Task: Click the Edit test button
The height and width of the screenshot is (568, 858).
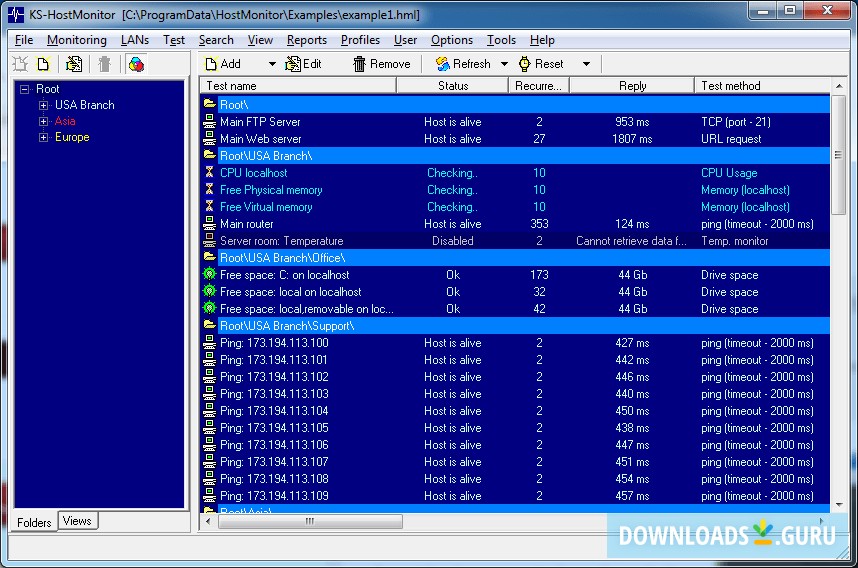Action: [304, 64]
